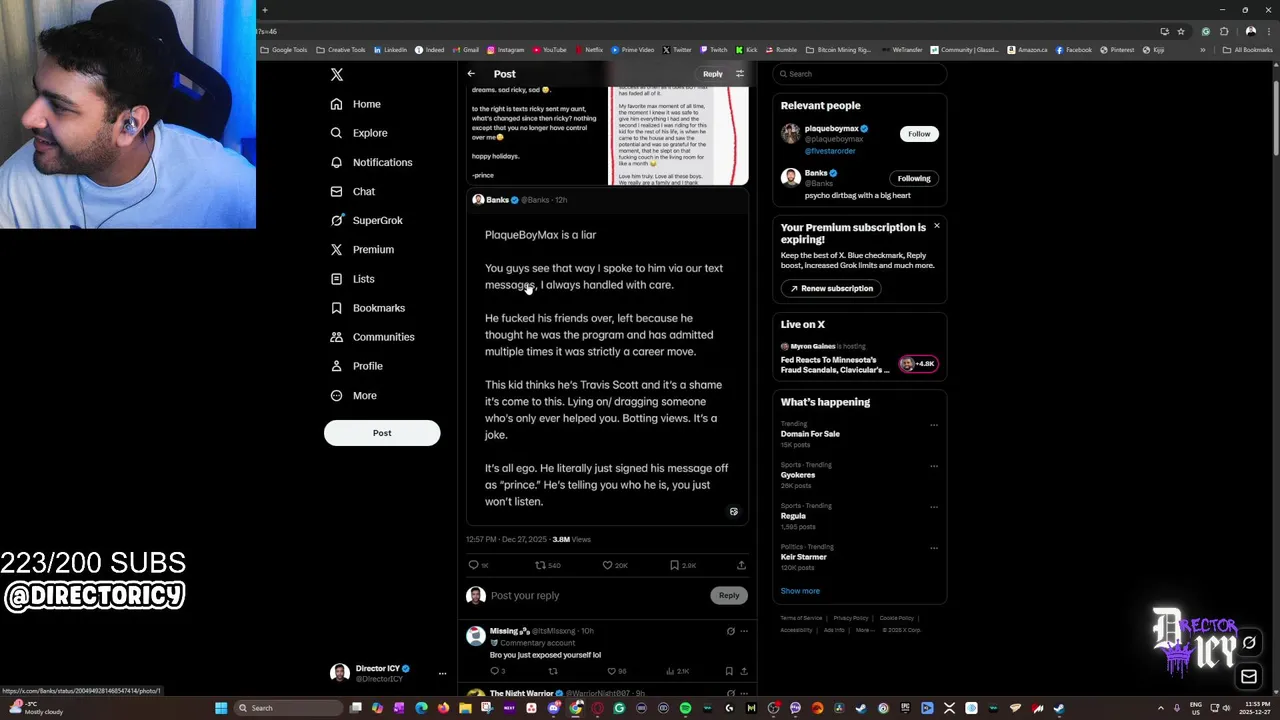Image resolution: width=1280 pixels, height=720 pixels.
Task: Click the Post button in the sidebar
Action: [x=382, y=433]
